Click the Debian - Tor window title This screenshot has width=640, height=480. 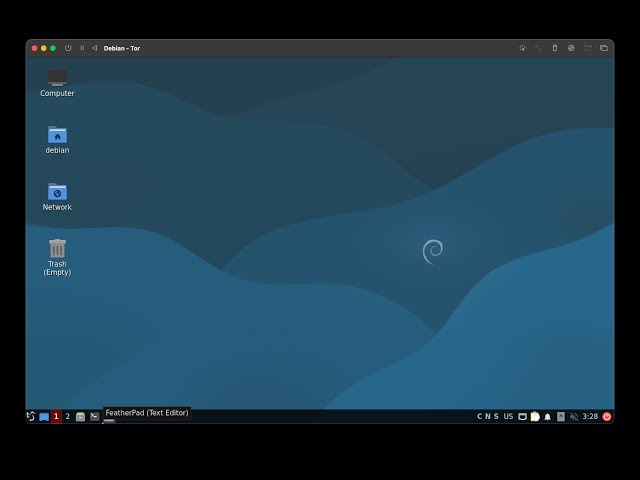tap(122, 48)
